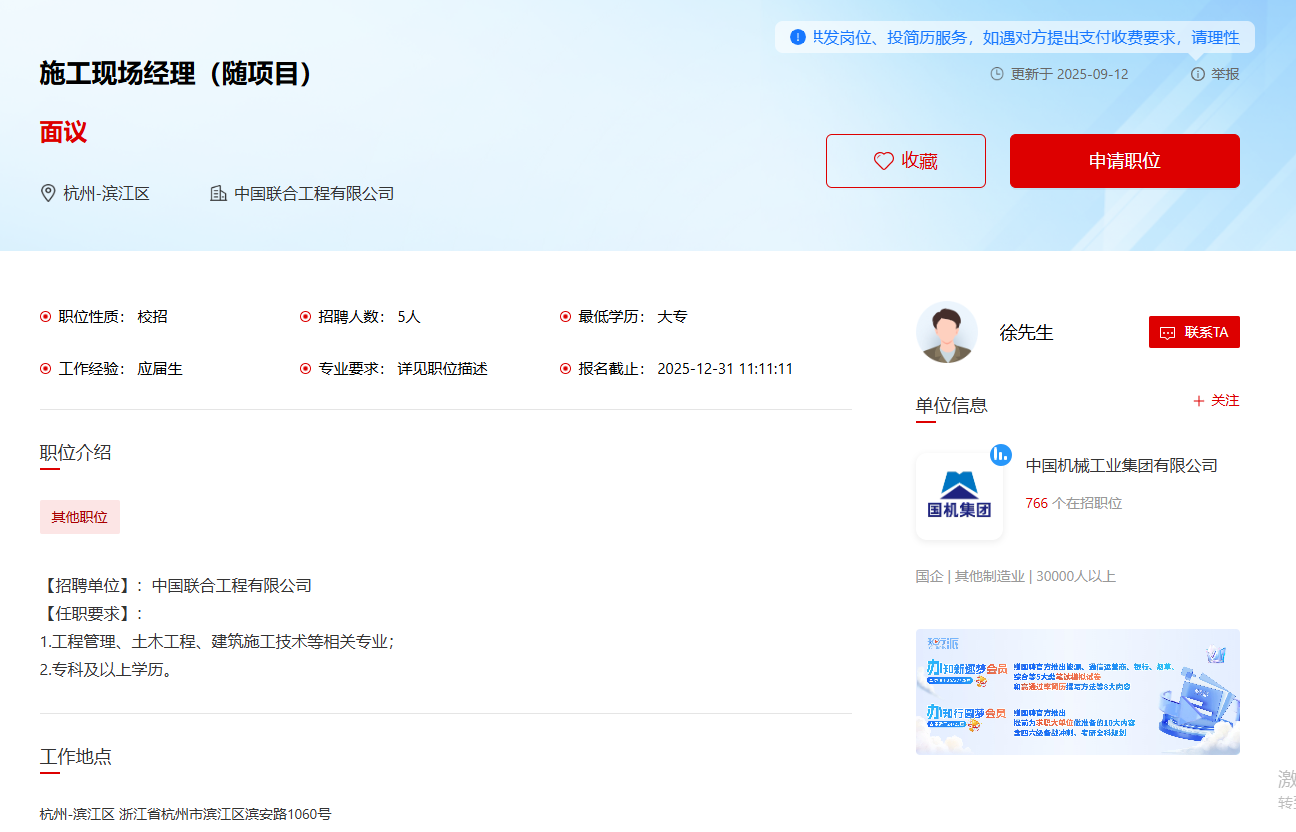Open company link 中国联合工程有限公司 in header
Viewport: 1296px width, 832px height.
[x=314, y=193]
